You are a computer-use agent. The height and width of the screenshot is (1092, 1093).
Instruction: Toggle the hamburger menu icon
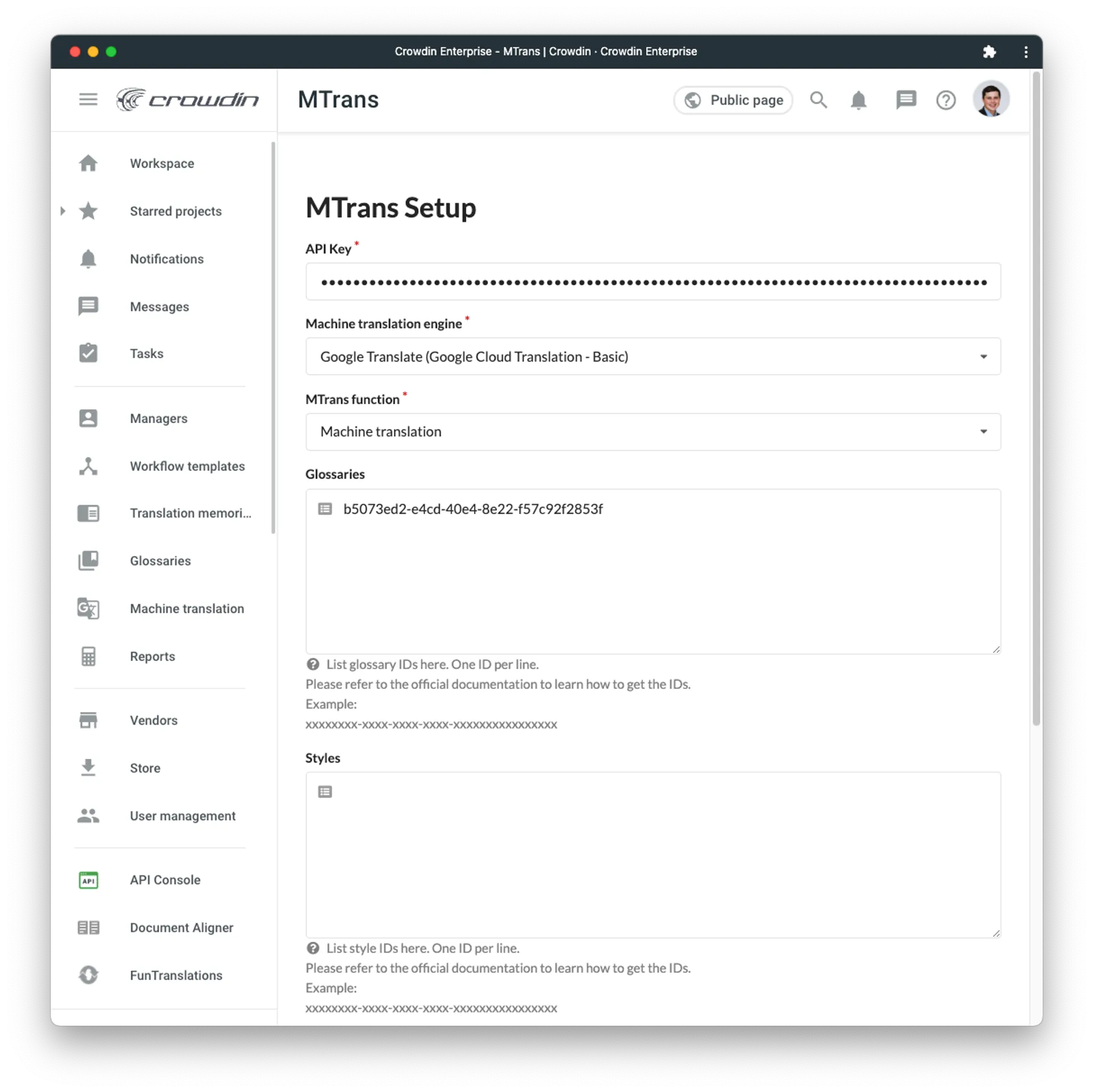[88, 100]
